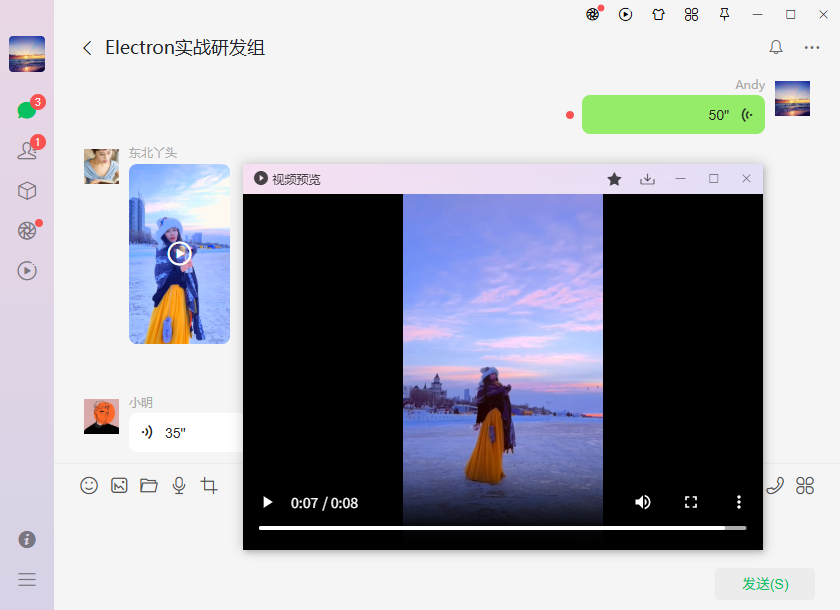Open the Moments icon in left sidebar

pos(27,230)
